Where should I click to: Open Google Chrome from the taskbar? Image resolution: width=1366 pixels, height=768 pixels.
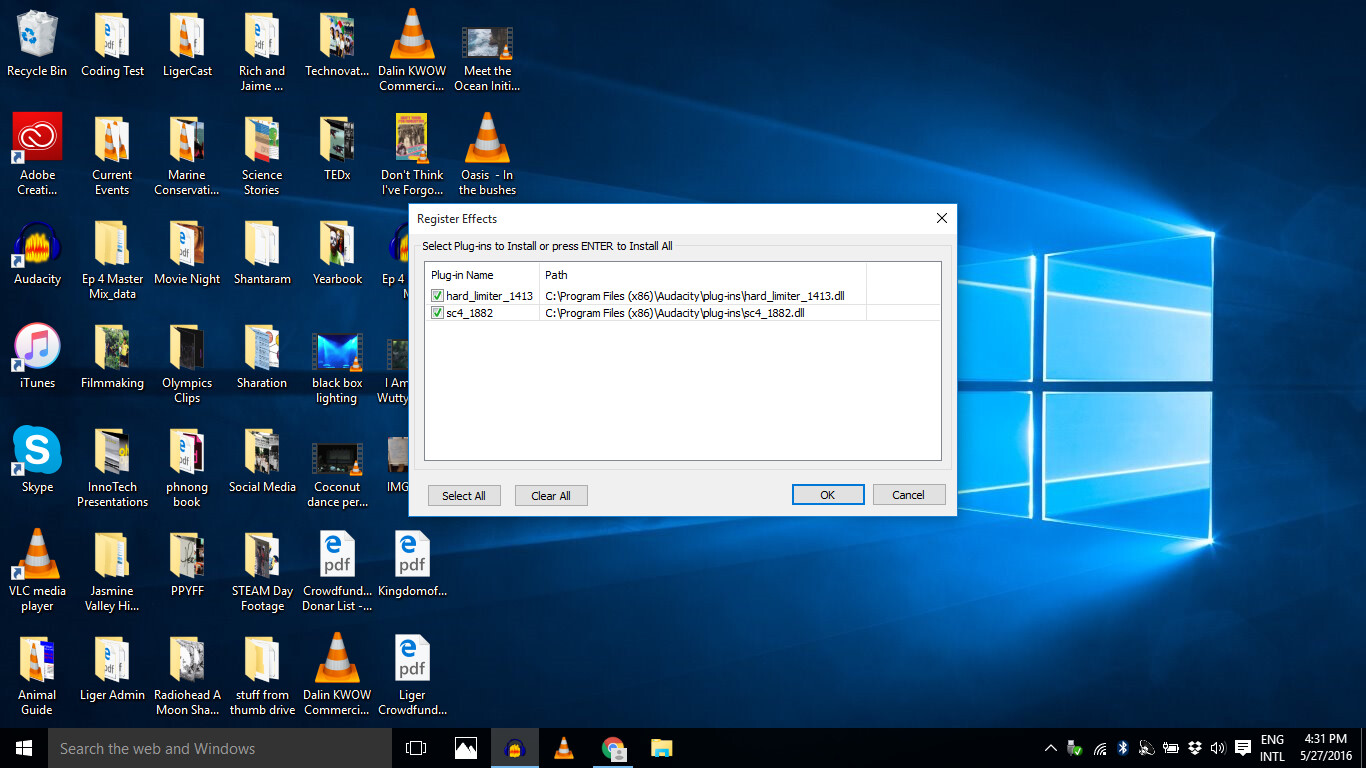point(613,747)
